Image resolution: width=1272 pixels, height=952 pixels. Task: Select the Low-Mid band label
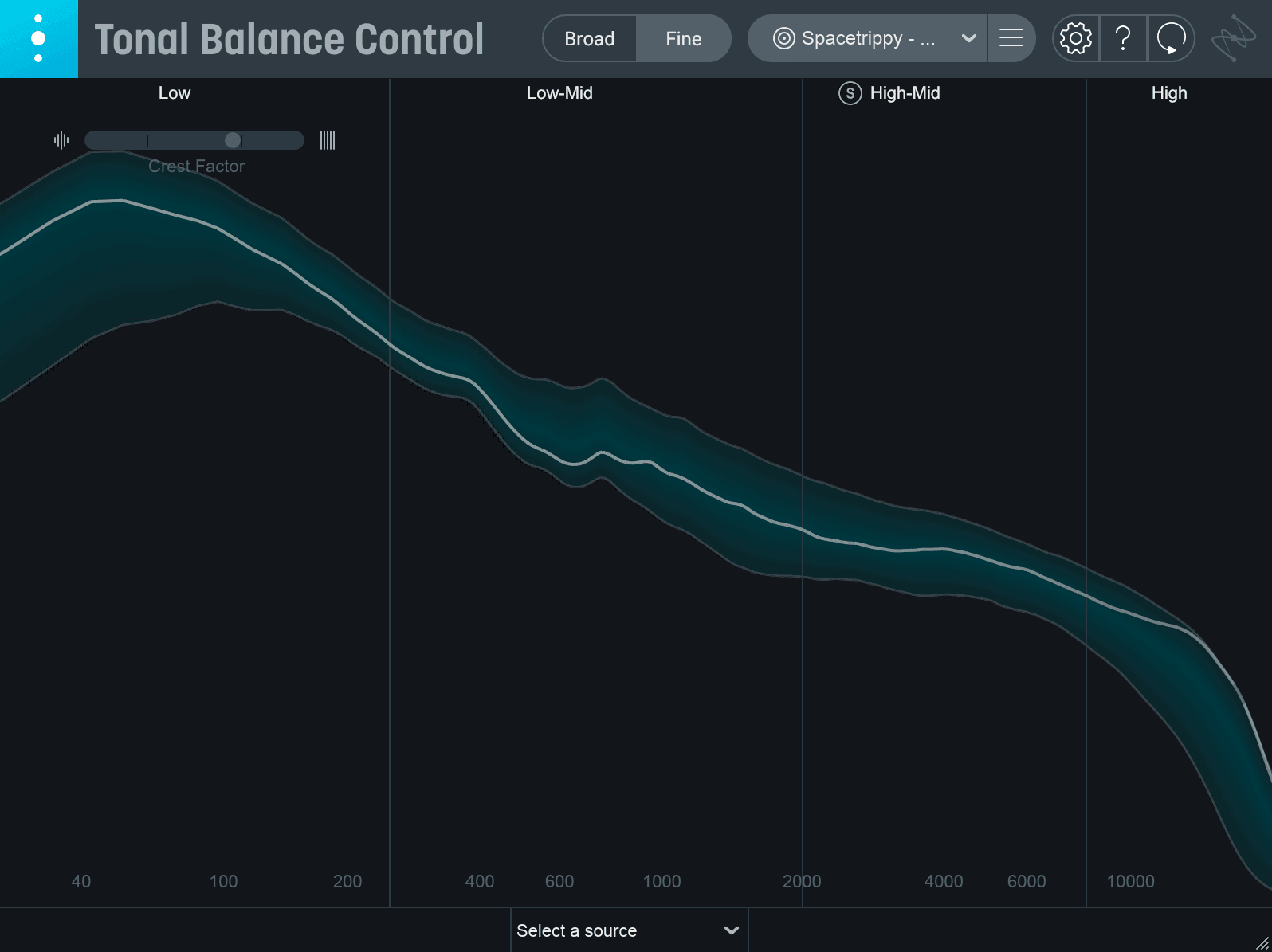pyautogui.click(x=559, y=93)
